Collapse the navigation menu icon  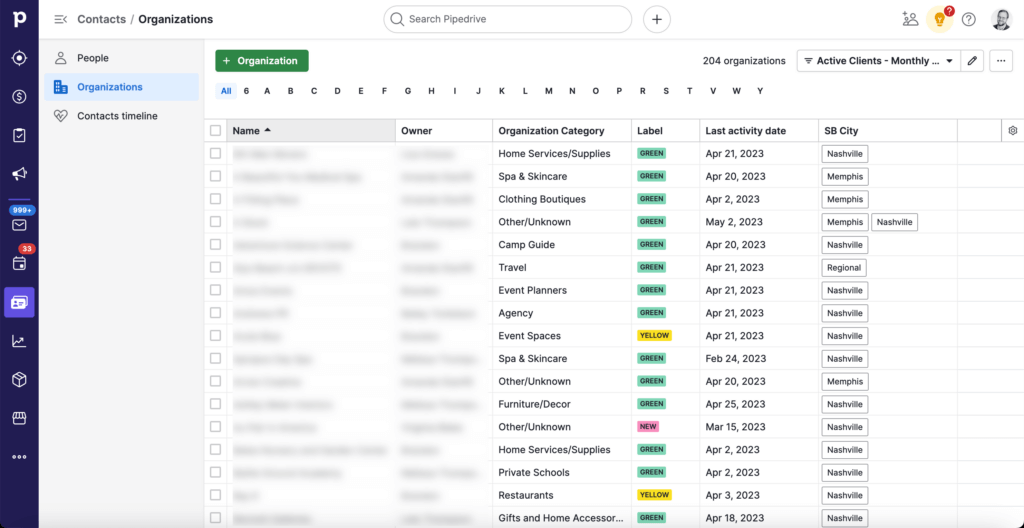pos(61,20)
